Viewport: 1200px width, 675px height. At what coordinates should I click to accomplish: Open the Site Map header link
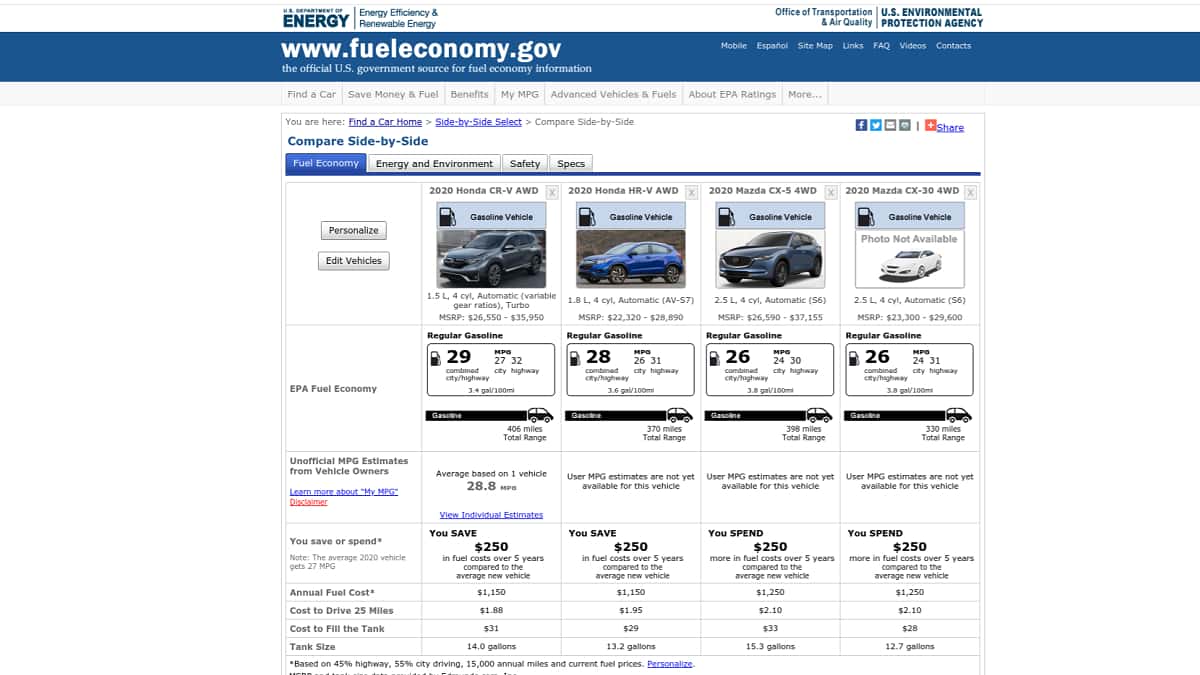815,46
